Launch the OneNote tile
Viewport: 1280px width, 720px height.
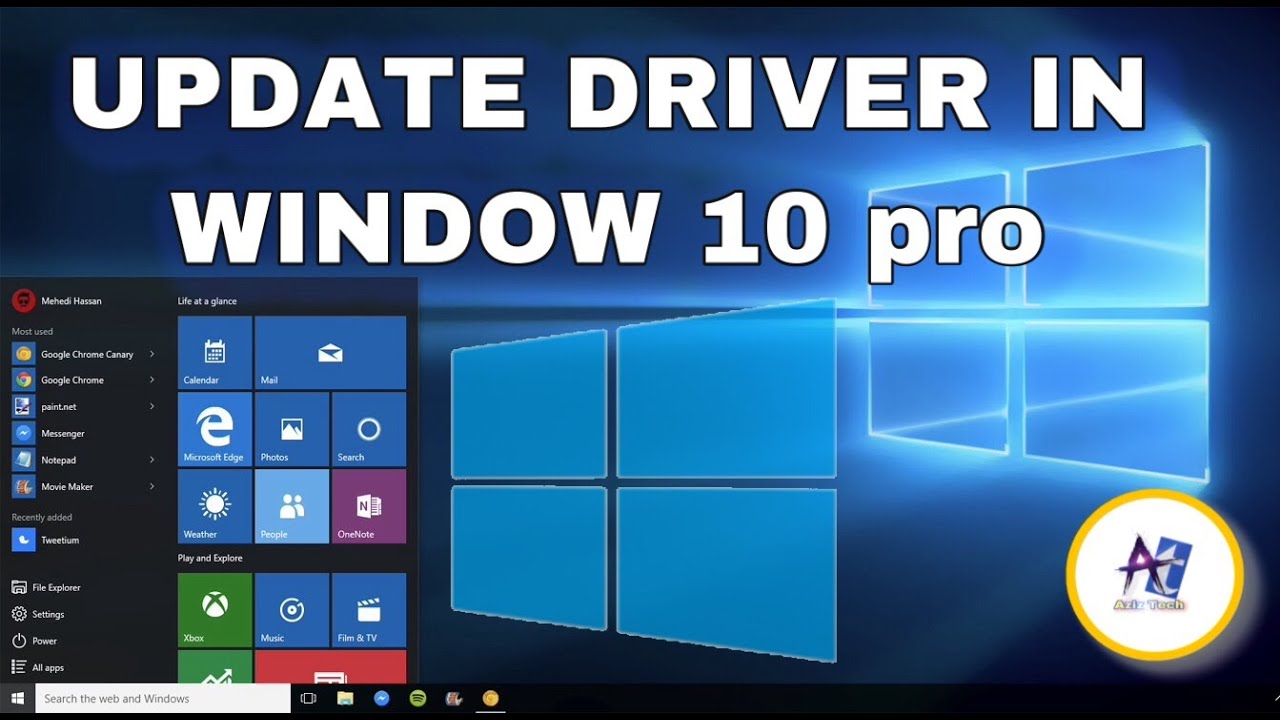[x=369, y=506]
